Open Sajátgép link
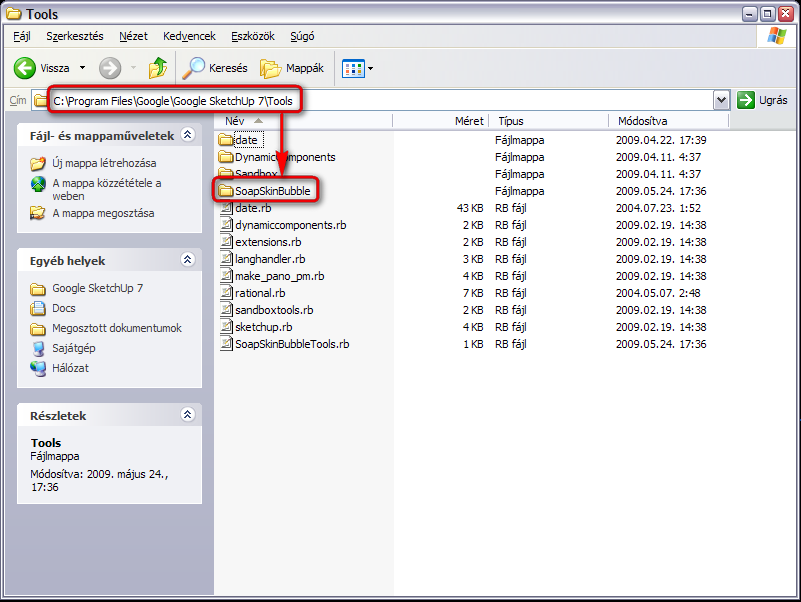The height and width of the screenshot is (602, 801). 74,348
